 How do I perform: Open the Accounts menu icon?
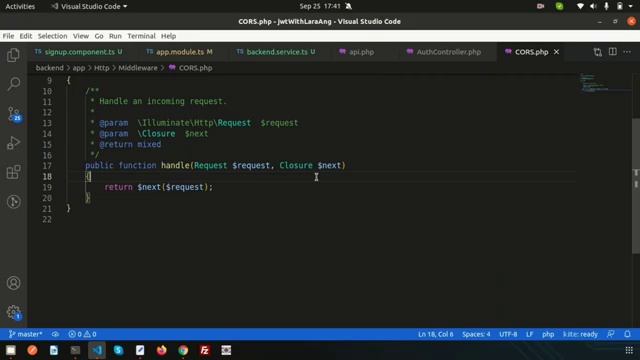(x=13, y=283)
